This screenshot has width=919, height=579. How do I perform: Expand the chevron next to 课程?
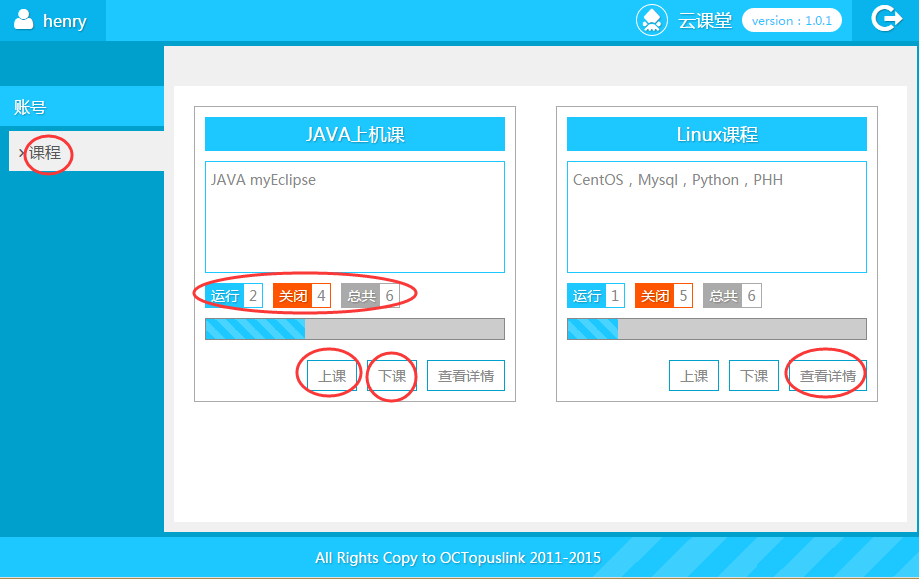[x=21, y=153]
